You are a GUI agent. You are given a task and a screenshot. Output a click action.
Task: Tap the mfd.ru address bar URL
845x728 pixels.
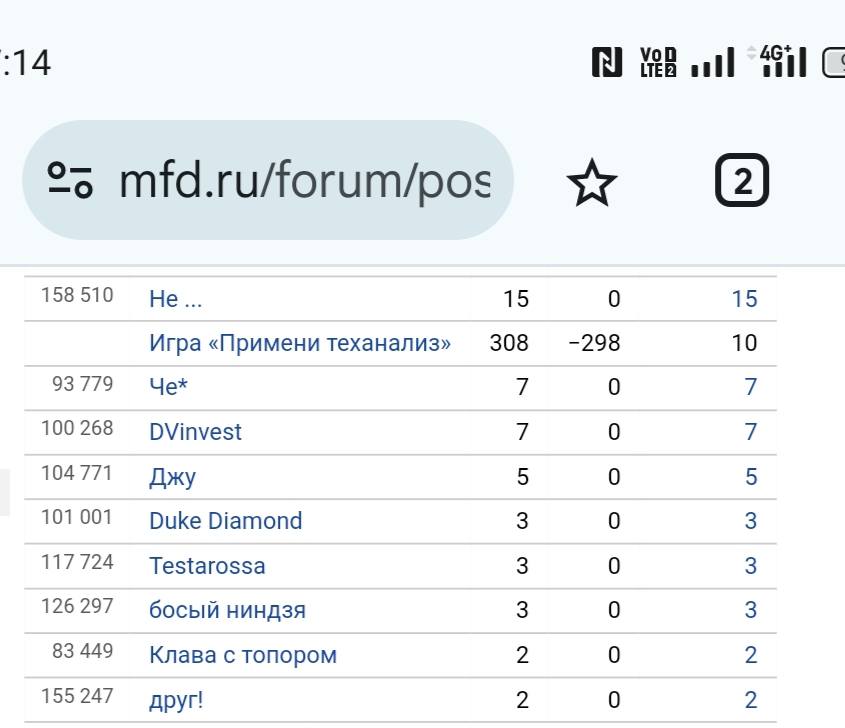click(x=305, y=181)
